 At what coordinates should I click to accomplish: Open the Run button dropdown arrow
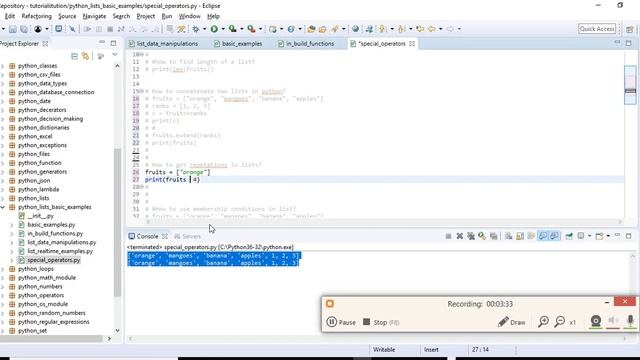point(223,29)
